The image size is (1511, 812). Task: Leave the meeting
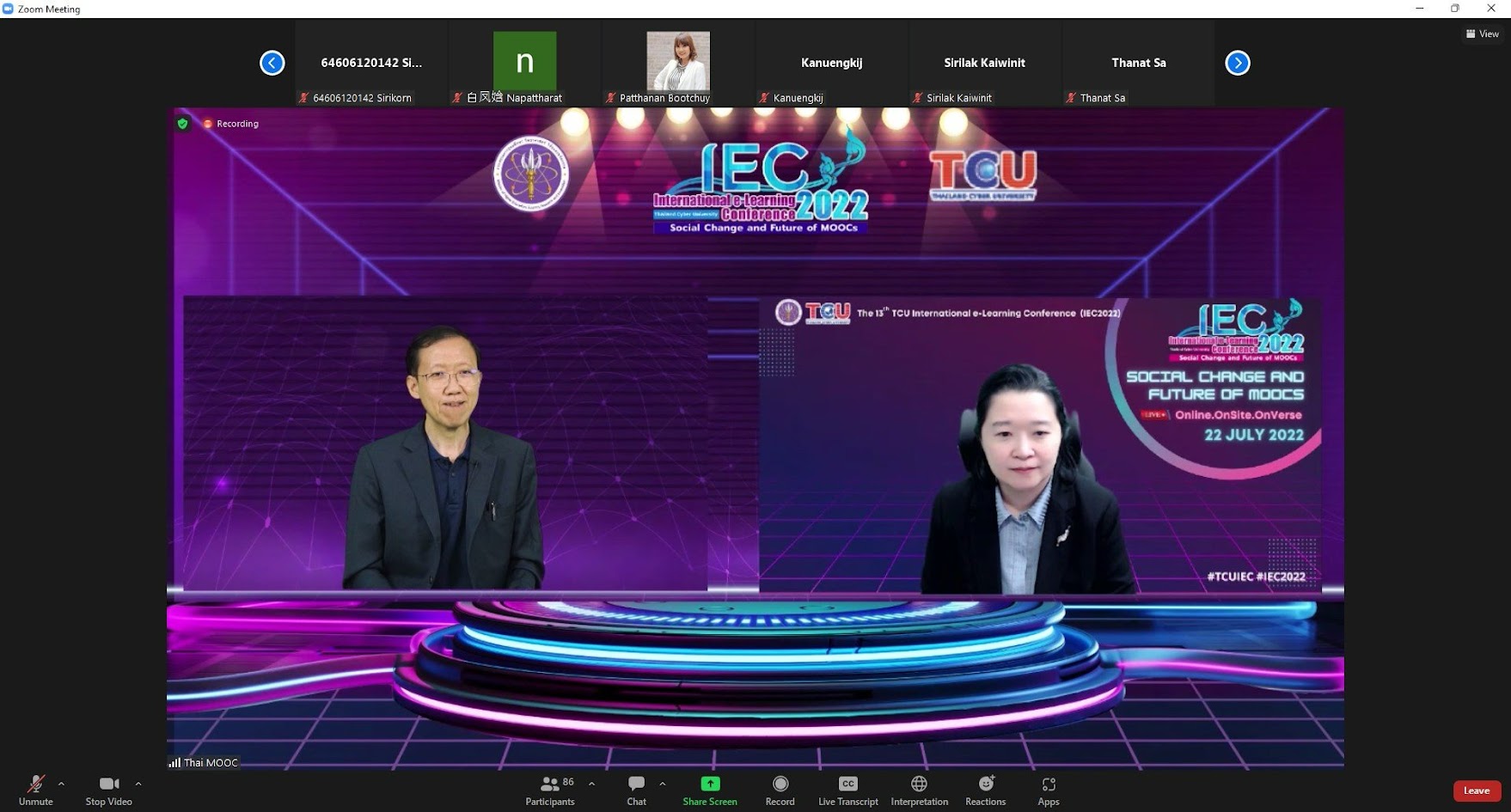(x=1476, y=791)
